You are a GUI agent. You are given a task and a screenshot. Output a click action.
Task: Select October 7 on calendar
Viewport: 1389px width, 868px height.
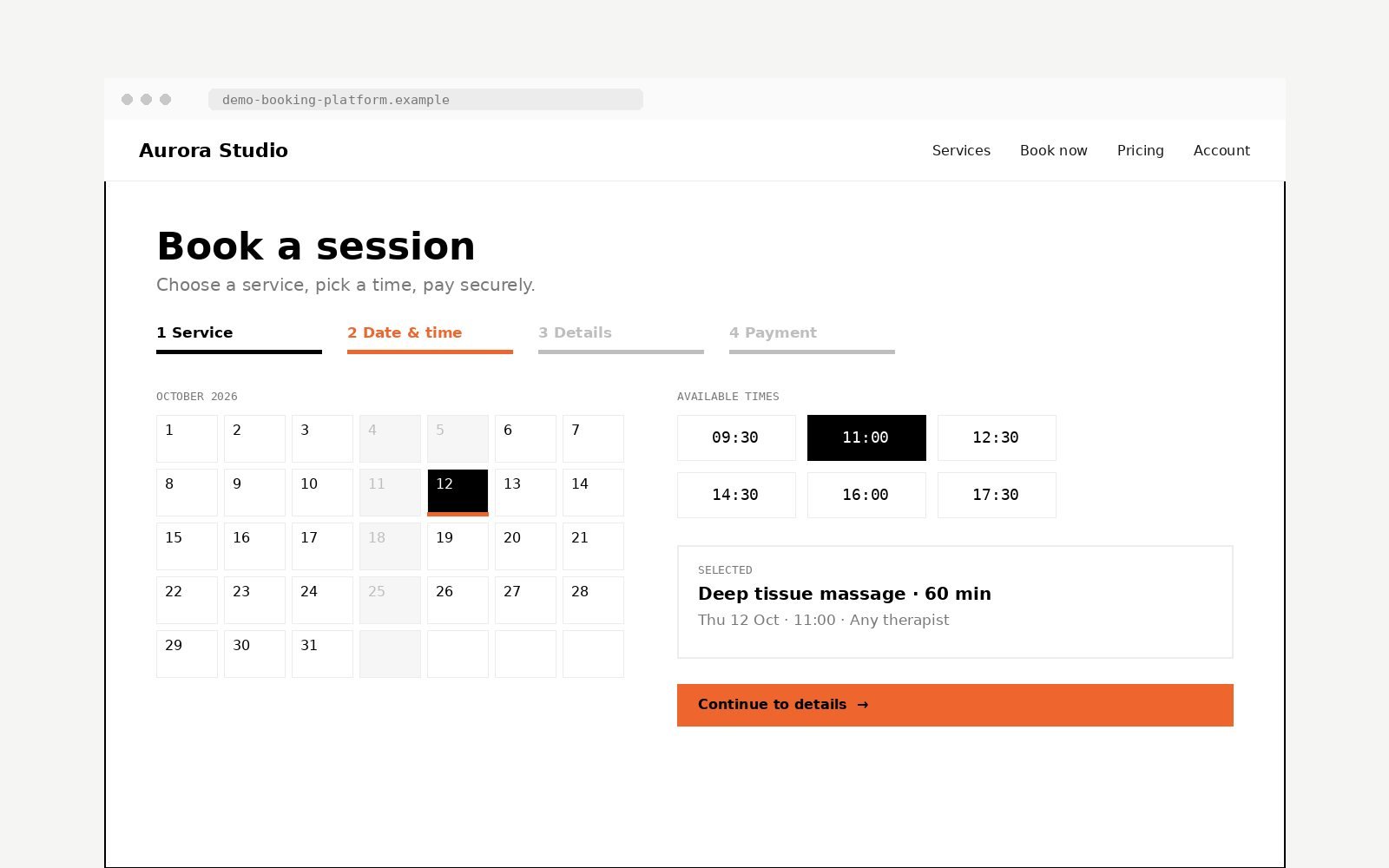tap(593, 438)
